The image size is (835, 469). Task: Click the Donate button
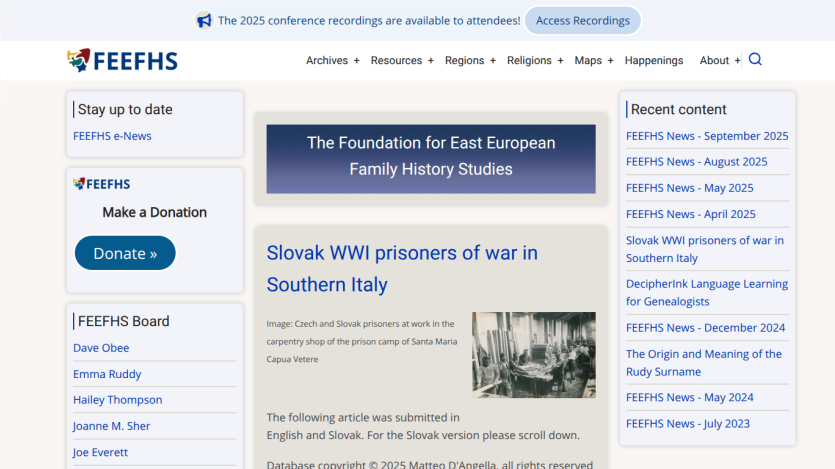click(x=125, y=253)
